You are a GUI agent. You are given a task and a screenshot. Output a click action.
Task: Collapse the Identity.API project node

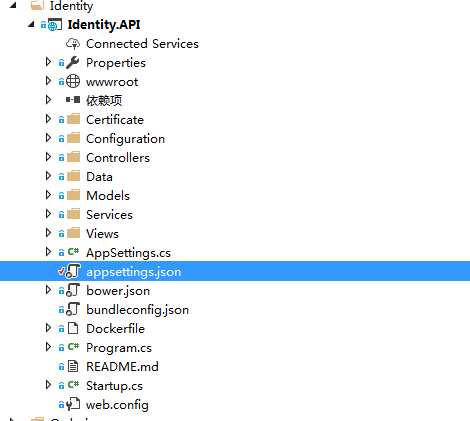31,24
